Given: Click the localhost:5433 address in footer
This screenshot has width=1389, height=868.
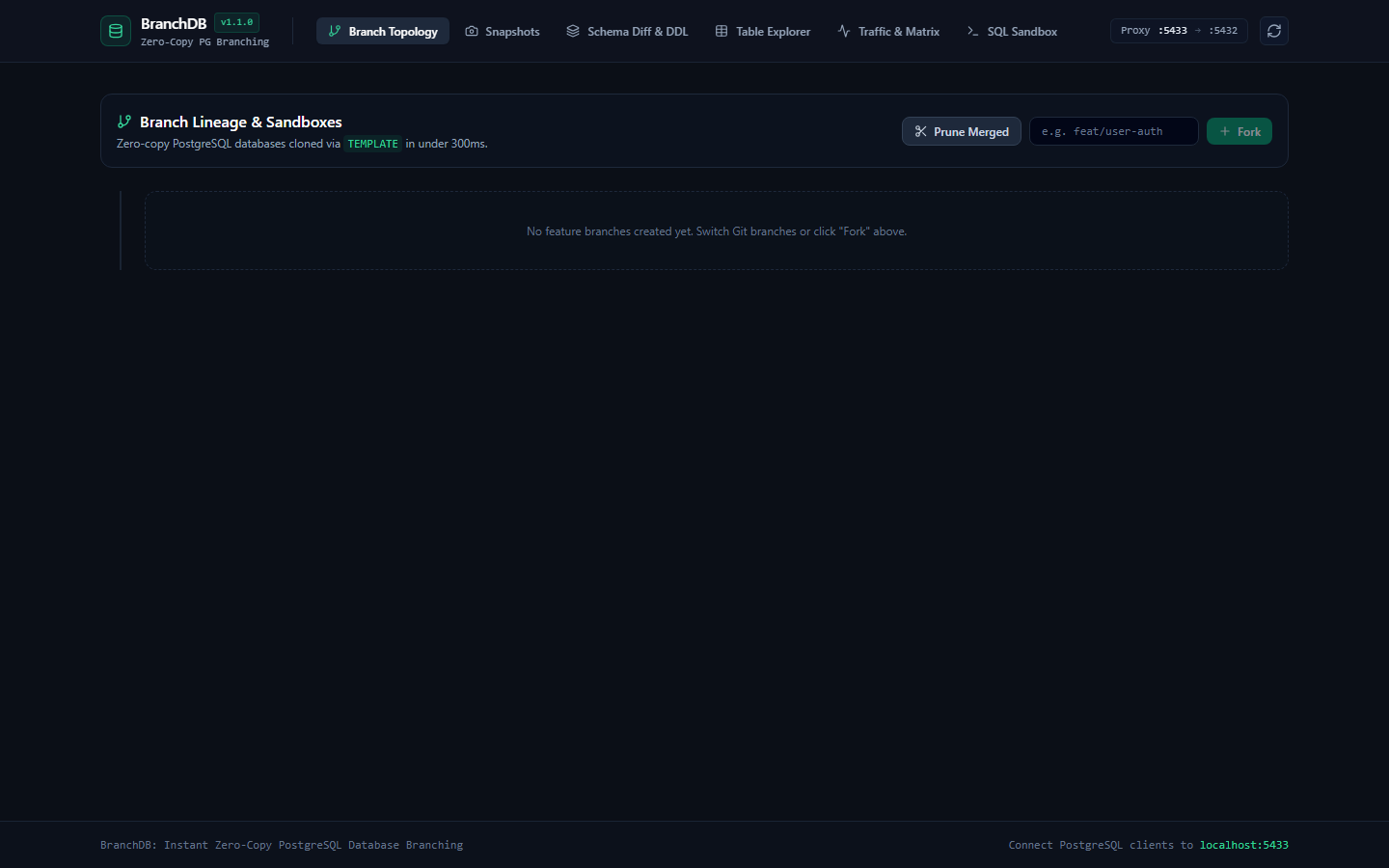Looking at the screenshot, I should click(1244, 845).
